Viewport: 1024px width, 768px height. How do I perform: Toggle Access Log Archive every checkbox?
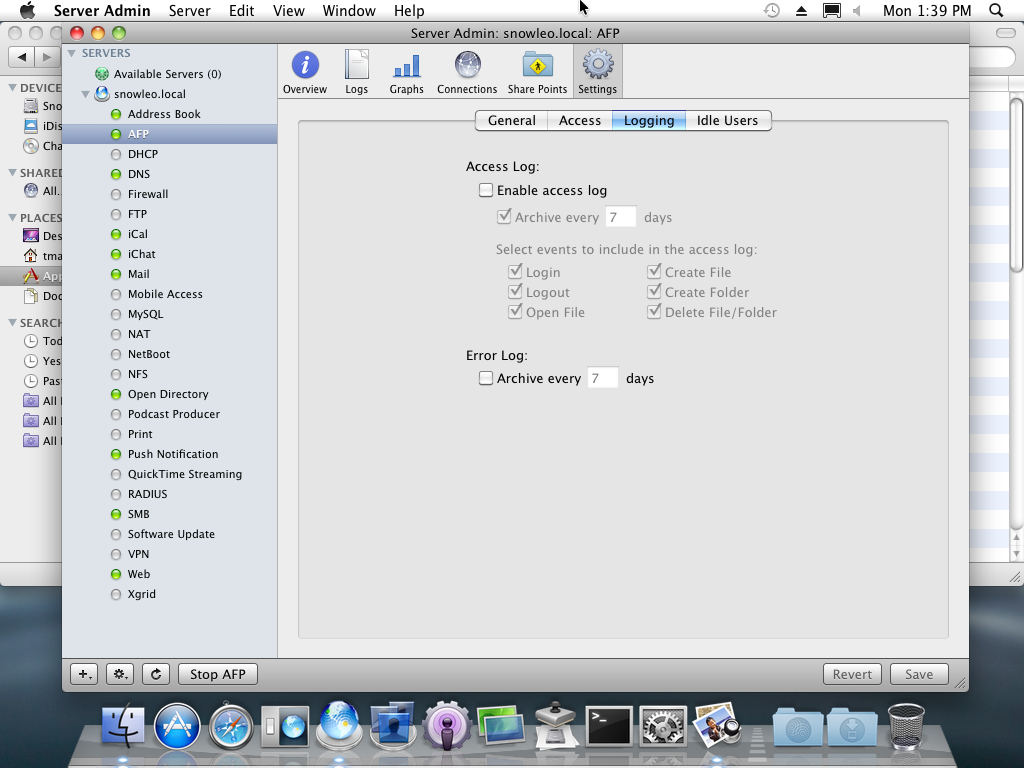[x=504, y=217]
